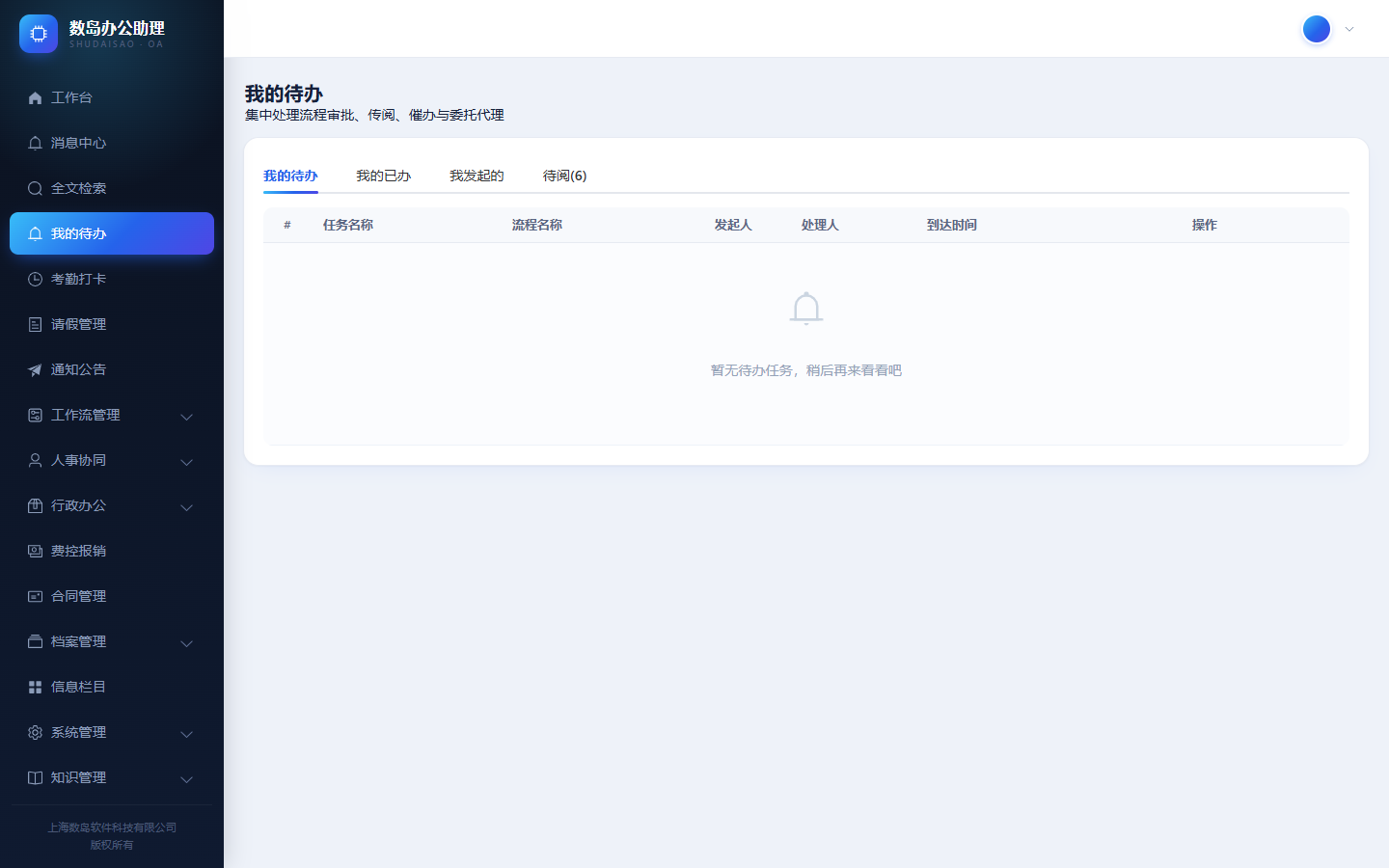
Task: Click the 合同管理 icon in sidebar
Action: pos(35,596)
